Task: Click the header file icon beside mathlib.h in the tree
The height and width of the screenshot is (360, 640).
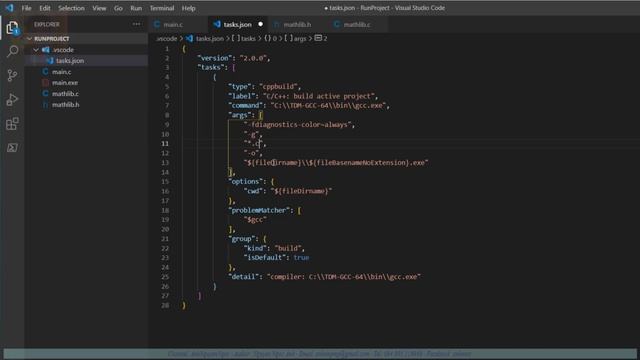Action: [x=45, y=104]
